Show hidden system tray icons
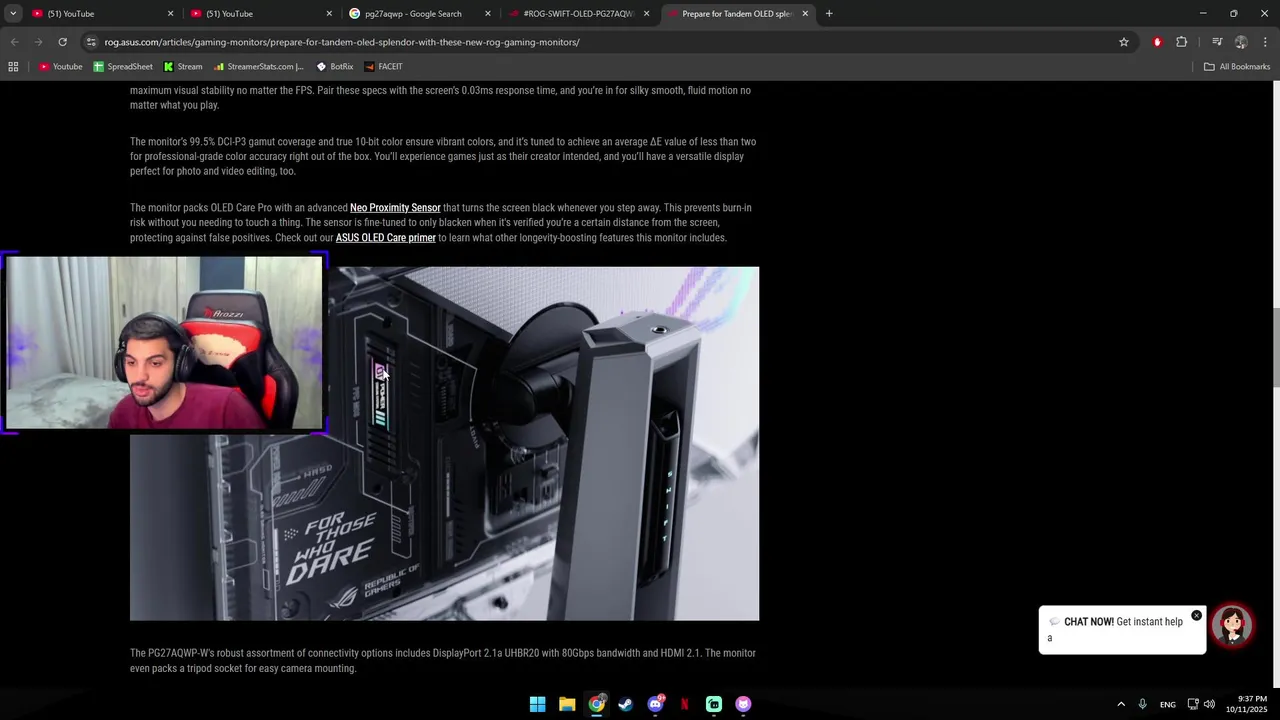This screenshot has width=1280, height=720. click(1121, 704)
